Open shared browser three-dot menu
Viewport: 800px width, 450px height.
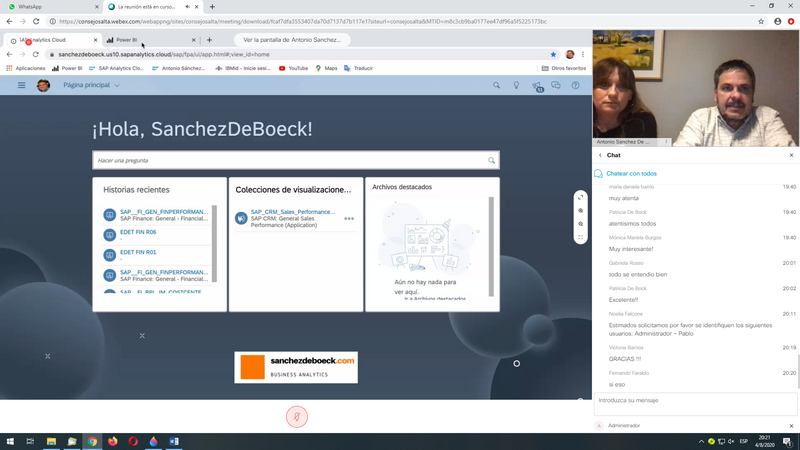(583, 54)
